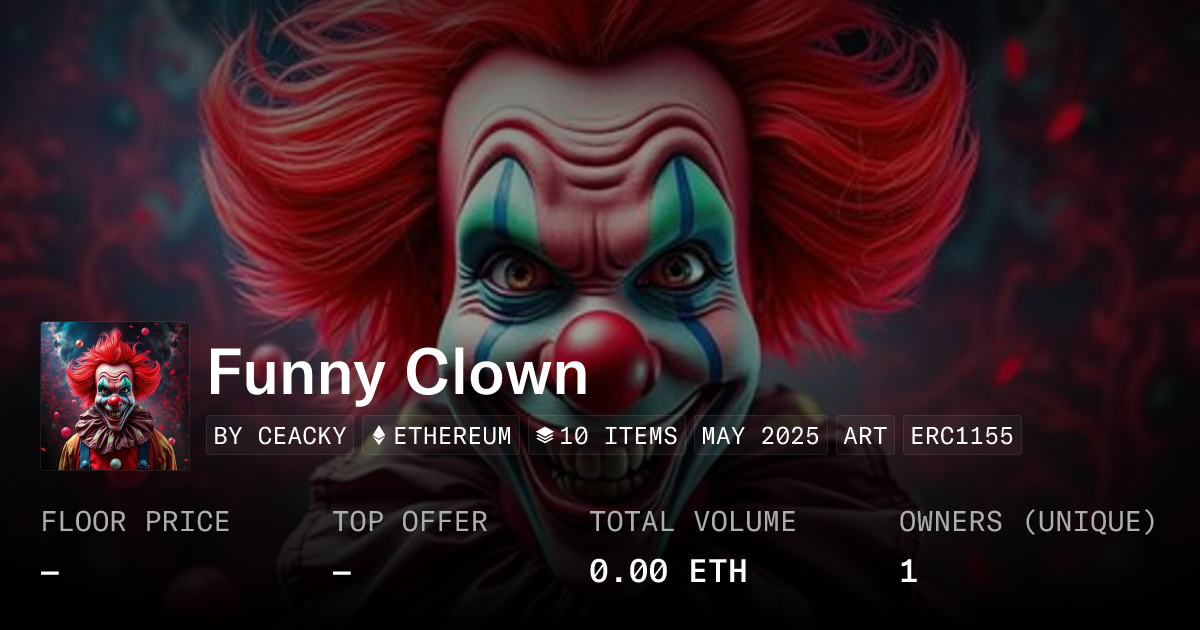Open the Funny Clown collection avatar thumbnail
This screenshot has height=630, width=1200.
[115, 396]
